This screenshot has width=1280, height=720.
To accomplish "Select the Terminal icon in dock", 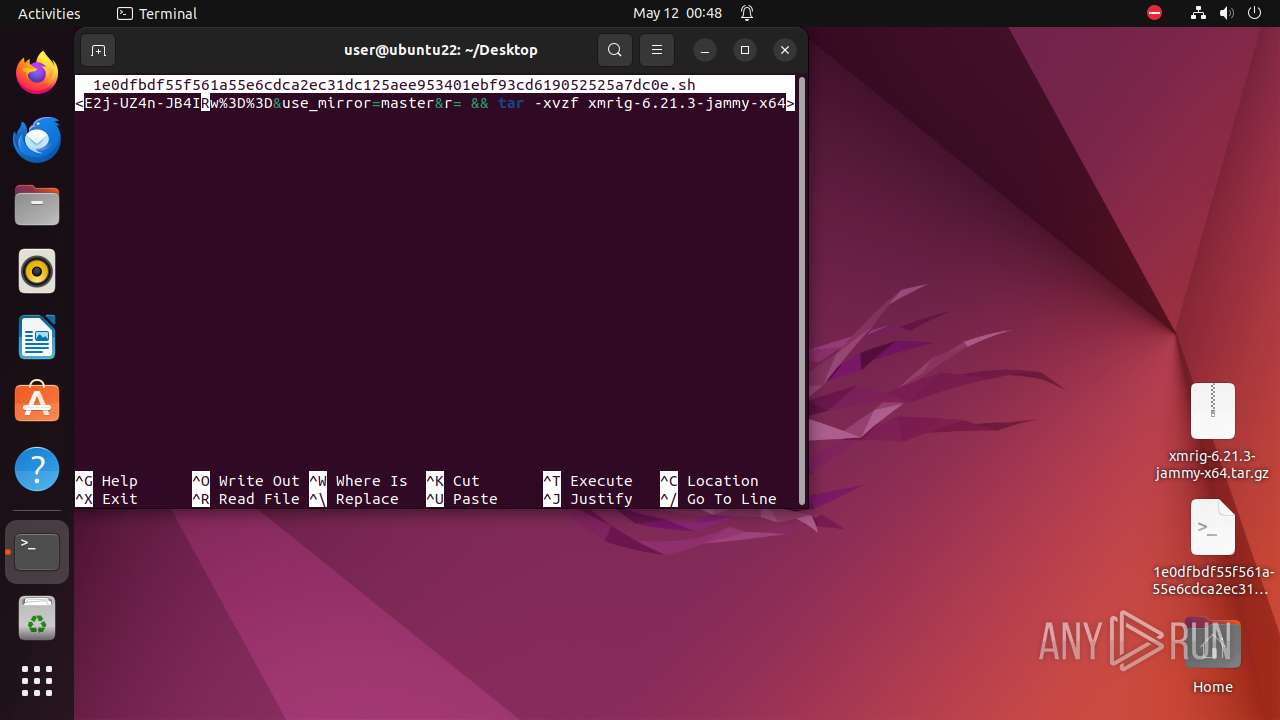I will [37, 551].
